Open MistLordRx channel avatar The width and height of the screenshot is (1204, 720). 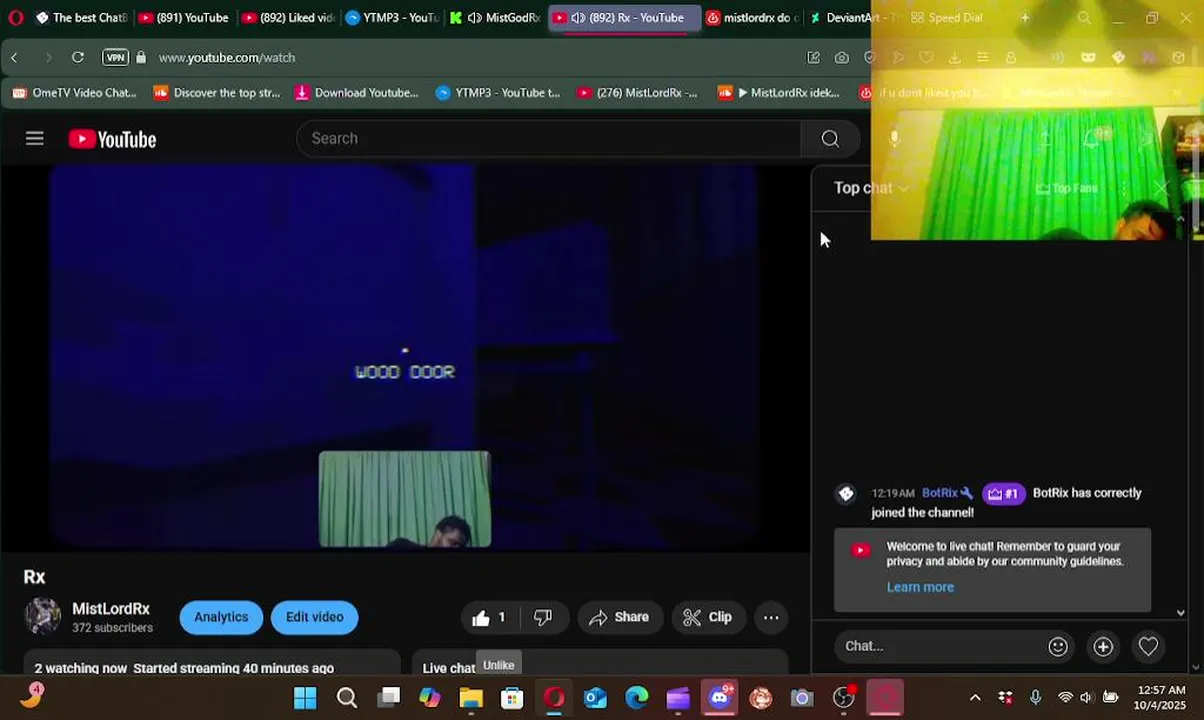pyautogui.click(x=43, y=617)
